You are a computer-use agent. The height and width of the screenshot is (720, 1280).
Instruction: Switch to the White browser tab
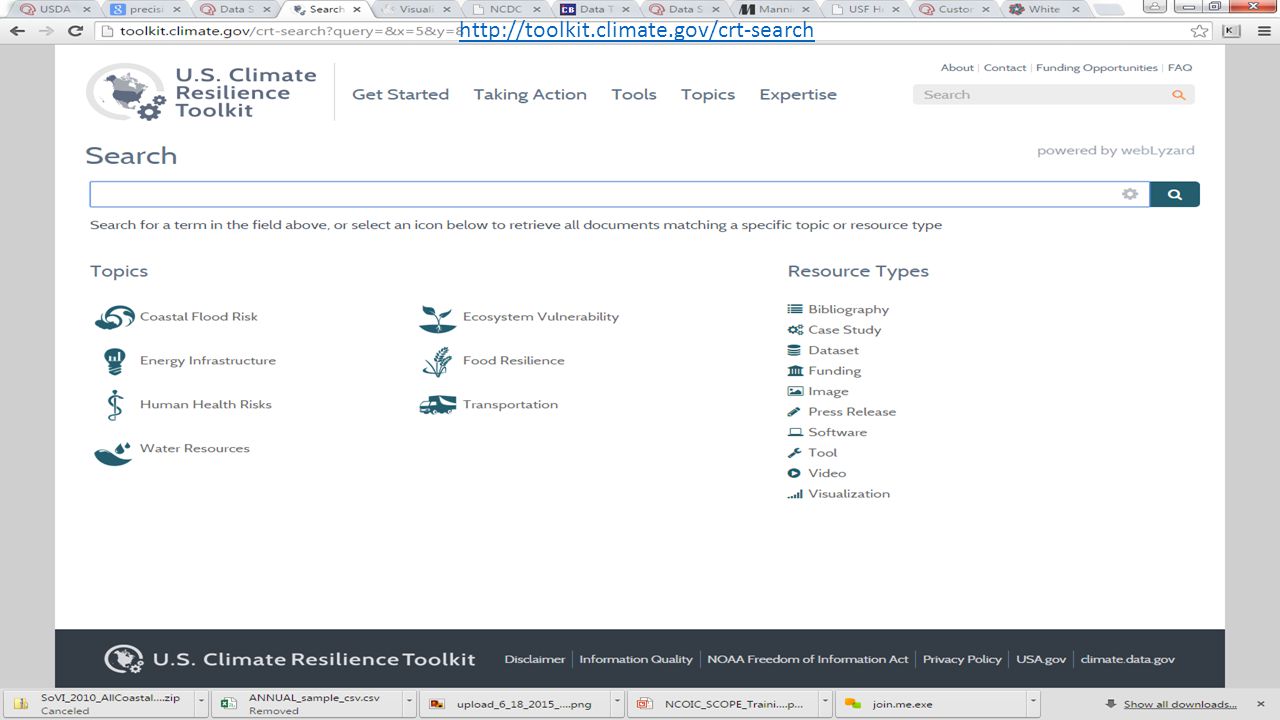[x=1045, y=9]
